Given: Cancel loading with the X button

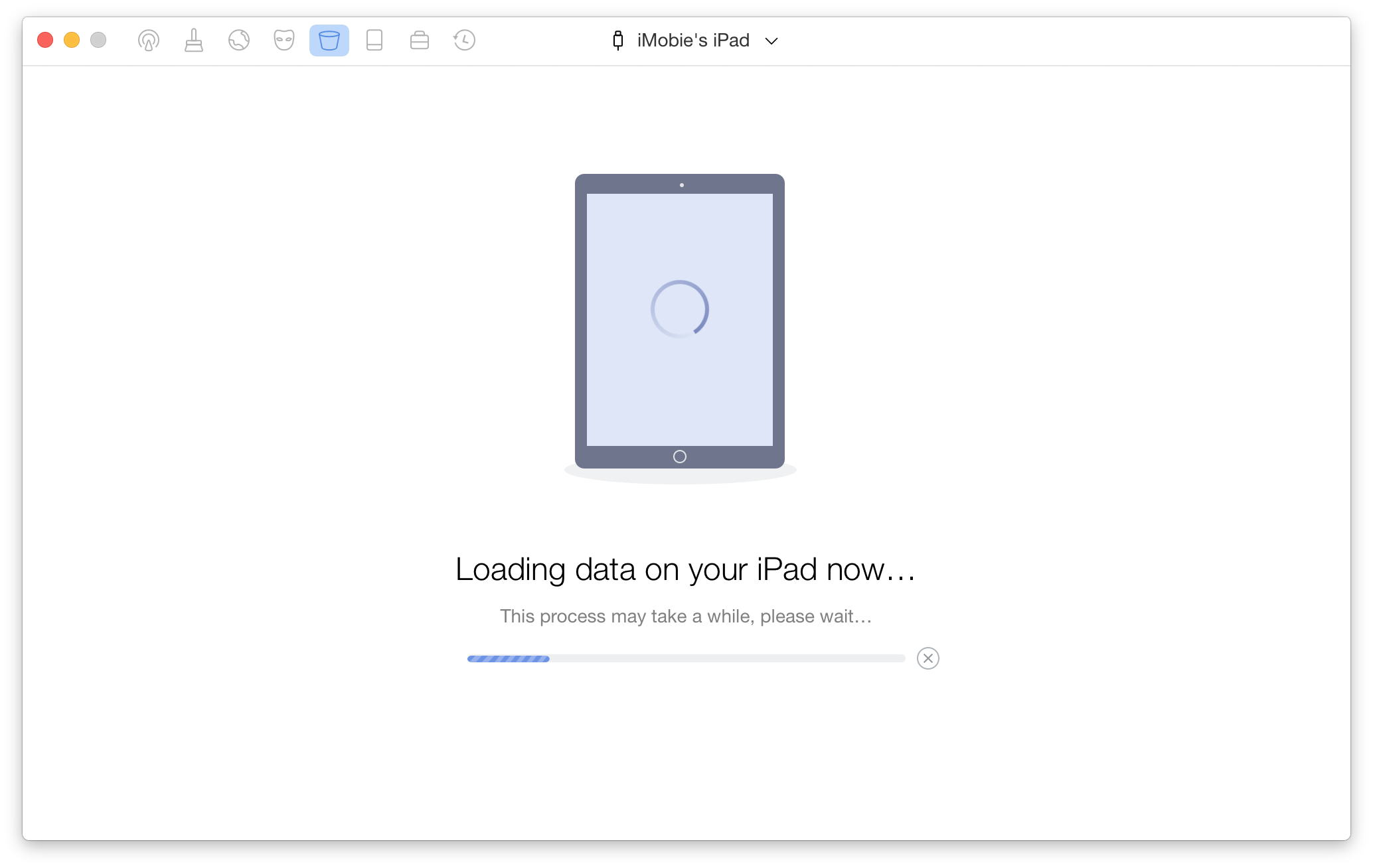Looking at the screenshot, I should [928, 658].
